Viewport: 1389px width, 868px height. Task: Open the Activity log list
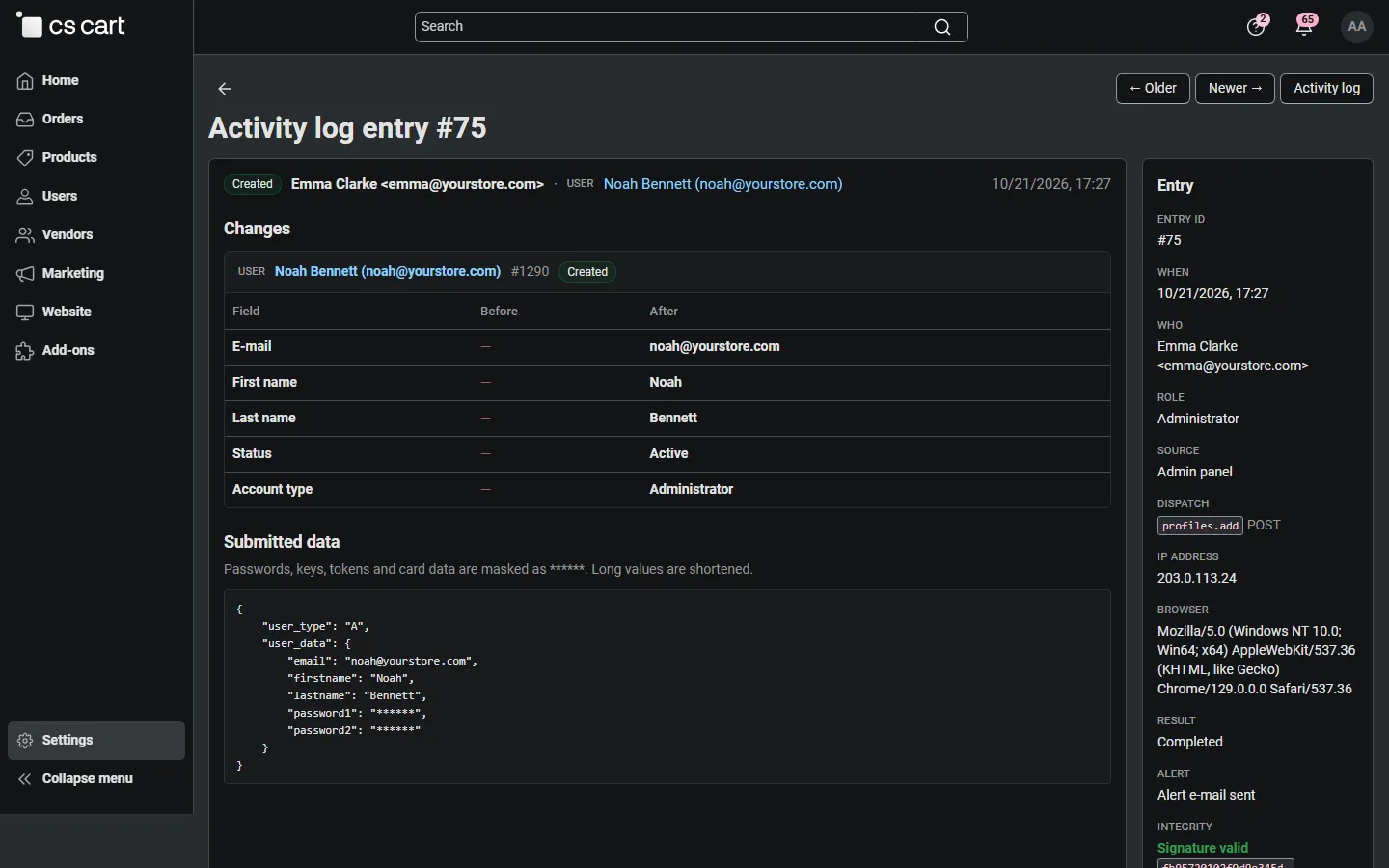click(x=1326, y=89)
